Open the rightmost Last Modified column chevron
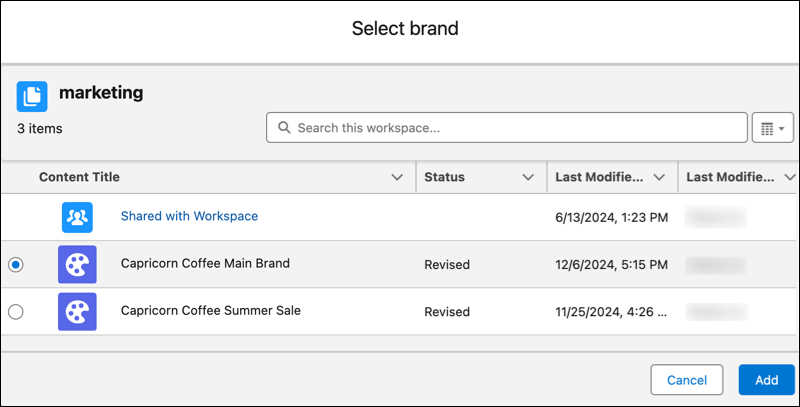The height and width of the screenshot is (407, 800). coord(790,177)
